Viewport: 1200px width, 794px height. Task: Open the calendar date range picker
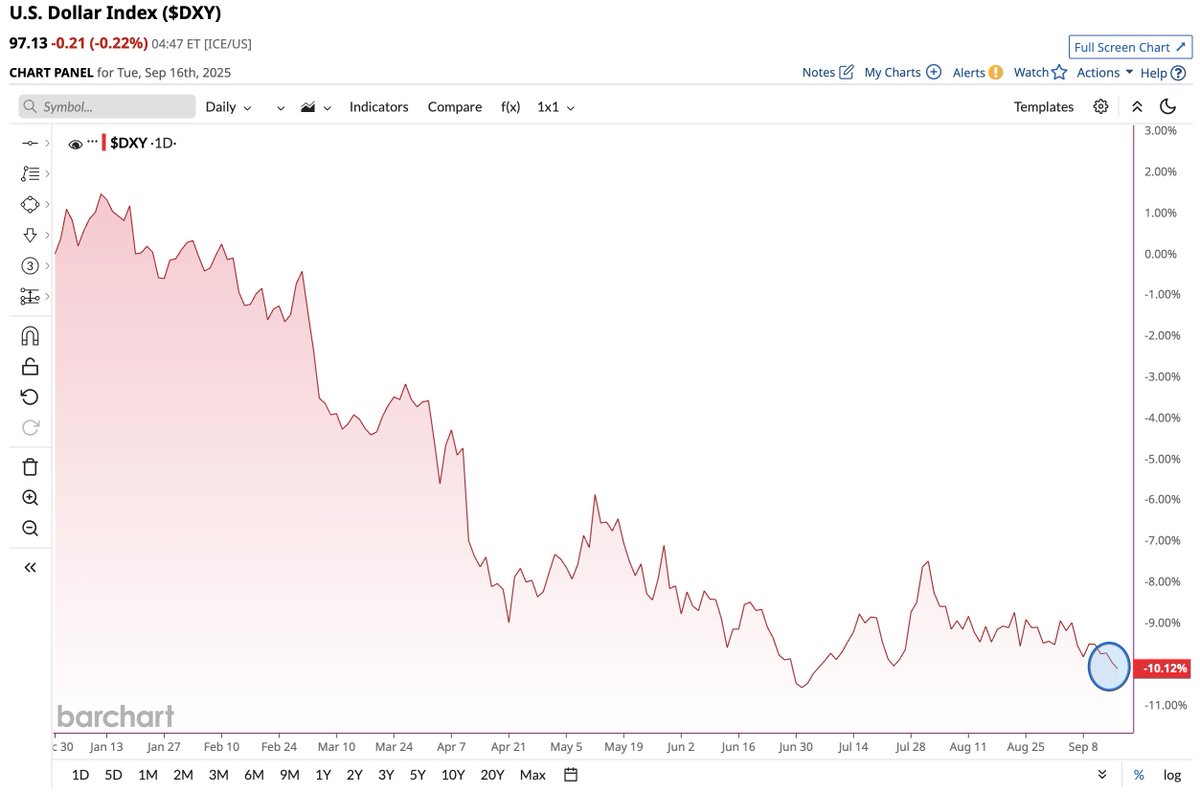tap(571, 775)
